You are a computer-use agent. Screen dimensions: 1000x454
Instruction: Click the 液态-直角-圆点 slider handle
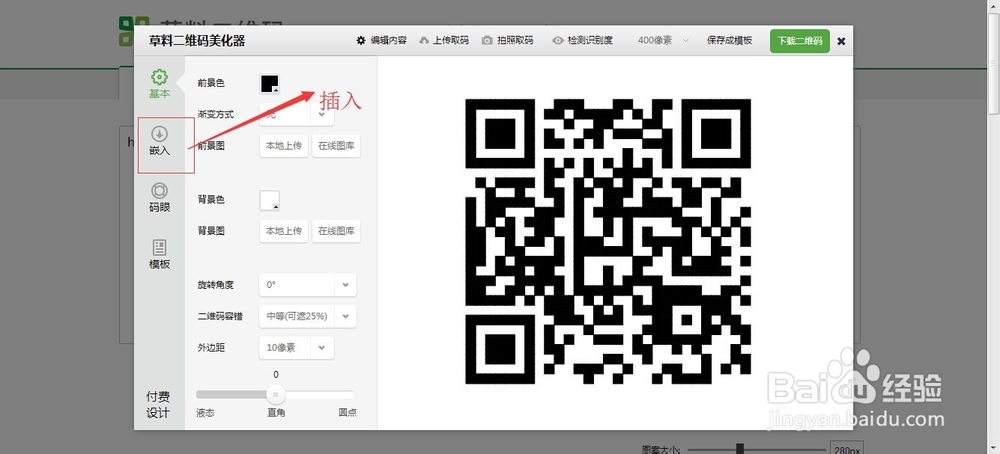[276, 395]
